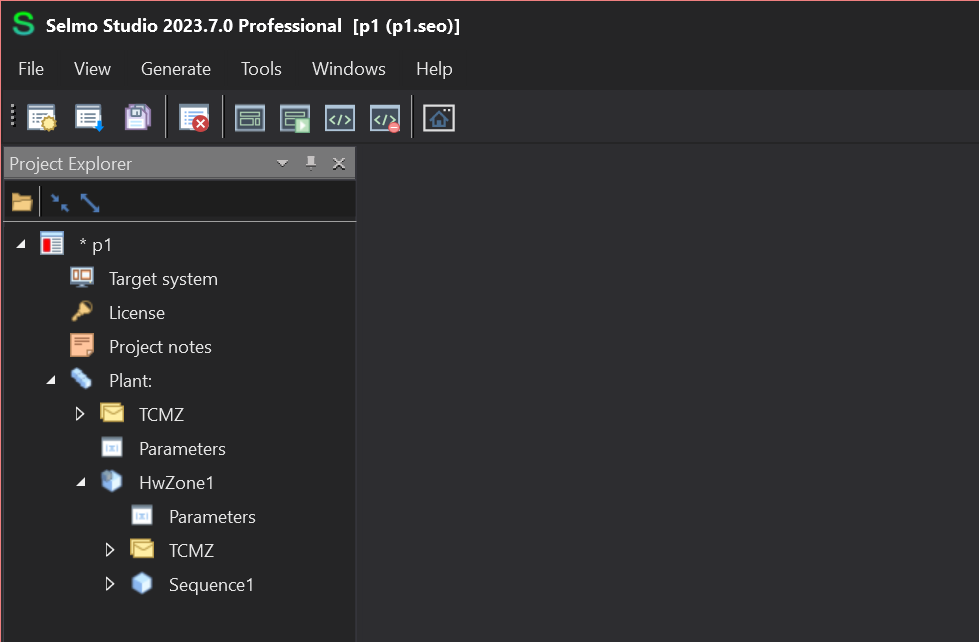
Task: Click the collapse all arrows icon
Action: (x=59, y=202)
